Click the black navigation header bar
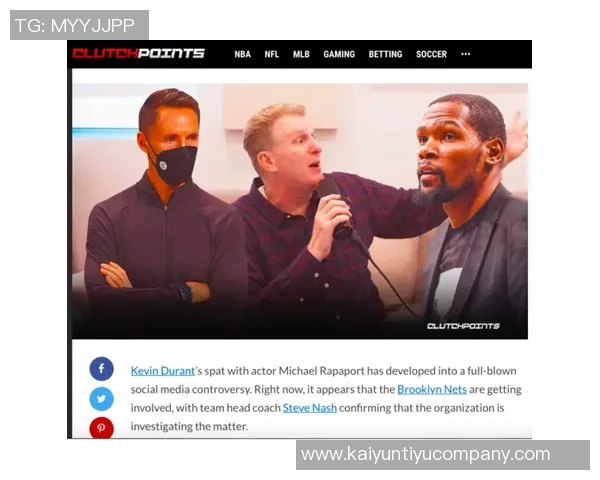 [x=300, y=54]
